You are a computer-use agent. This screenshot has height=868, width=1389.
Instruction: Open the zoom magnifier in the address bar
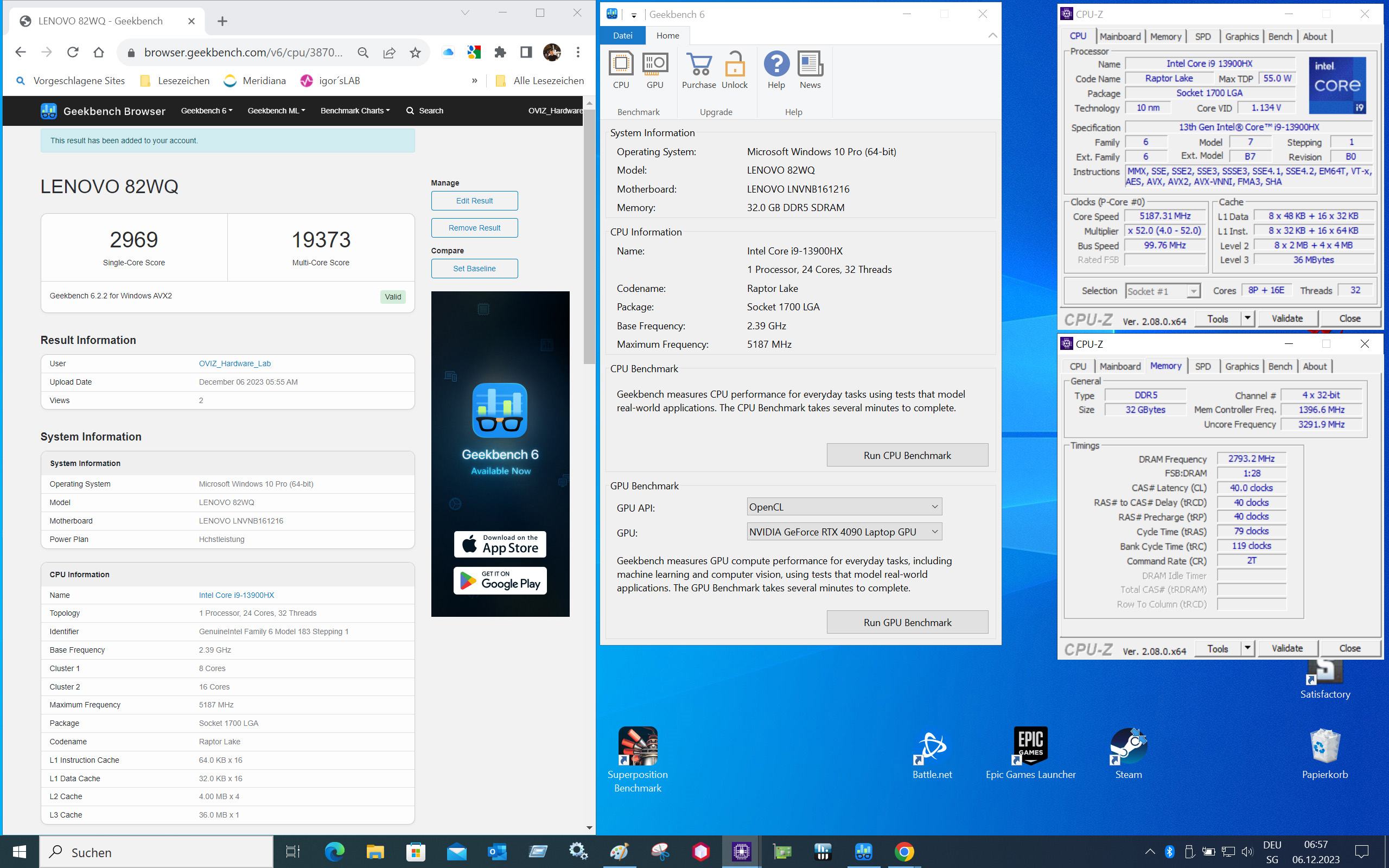pyautogui.click(x=363, y=52)
